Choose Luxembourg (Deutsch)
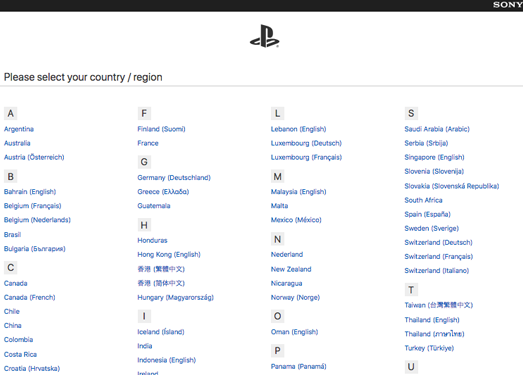 pyautogui.click(x=306, y=143)
